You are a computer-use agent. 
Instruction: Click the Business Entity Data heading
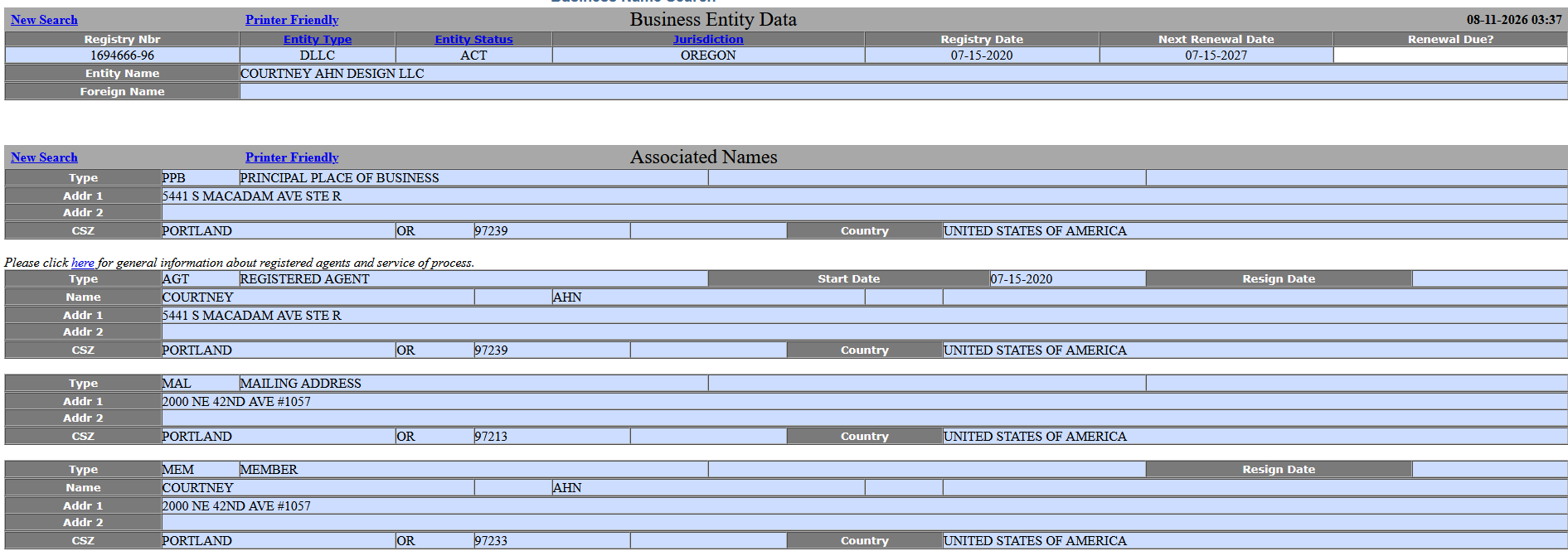point(713,20)
